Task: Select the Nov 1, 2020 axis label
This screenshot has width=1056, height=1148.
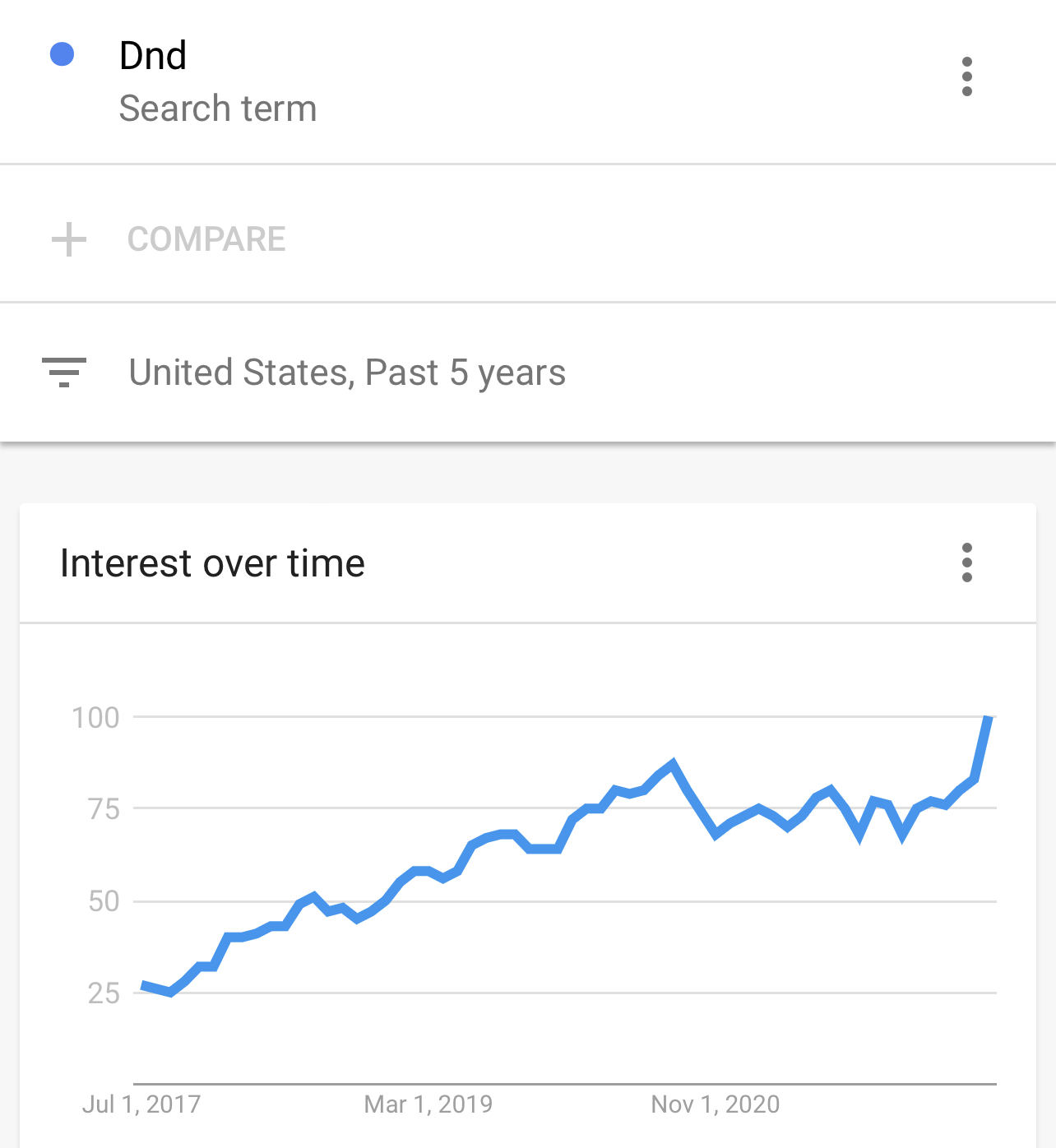Action: [716, 1104]
